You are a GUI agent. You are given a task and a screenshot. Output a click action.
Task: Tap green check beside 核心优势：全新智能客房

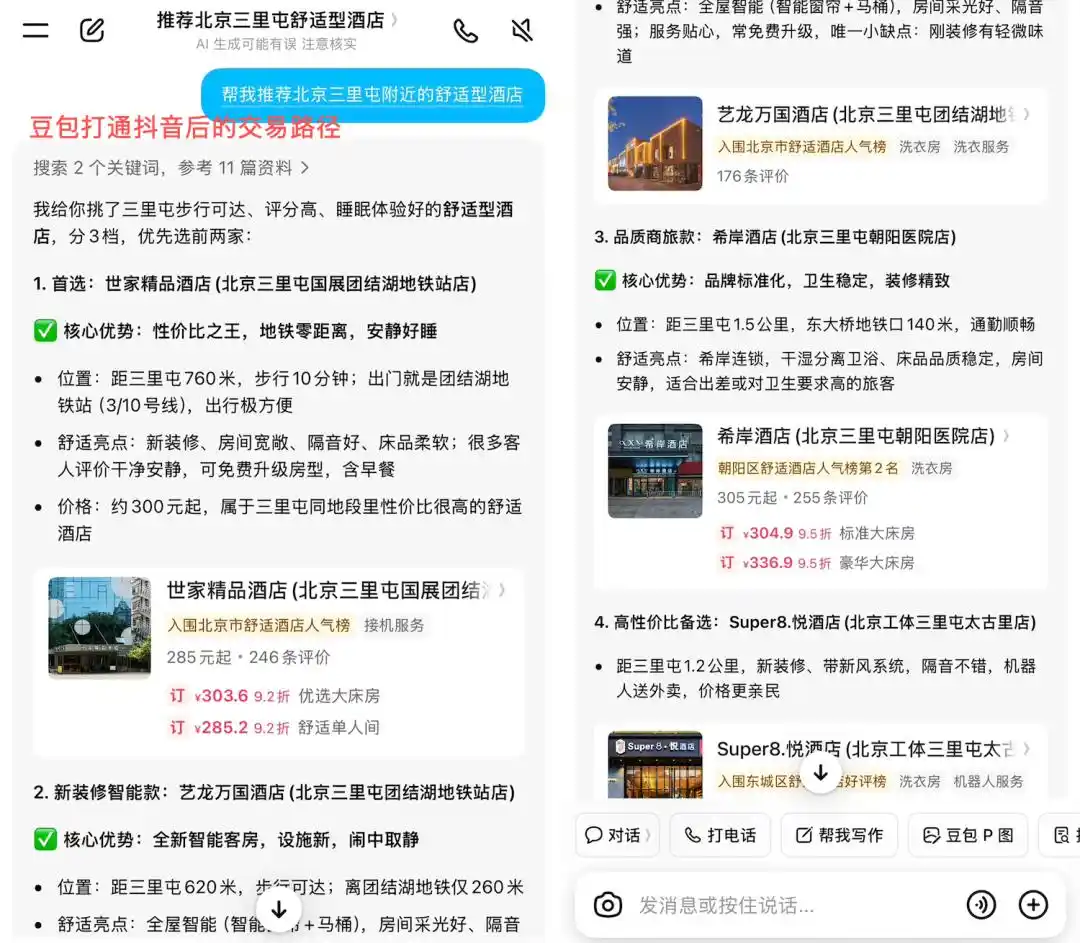(45, 840)
